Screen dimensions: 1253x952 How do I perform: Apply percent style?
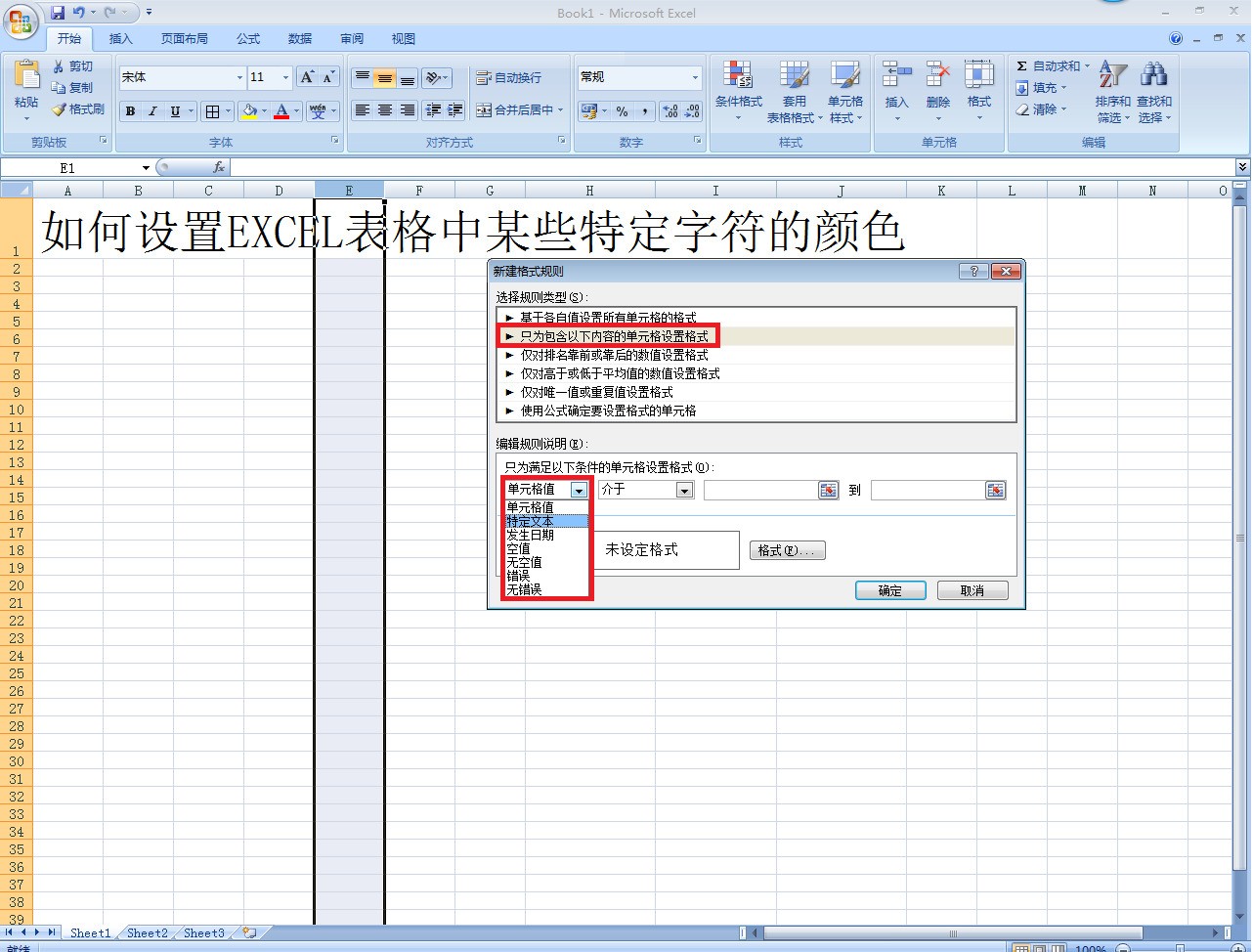pos(623,111)
